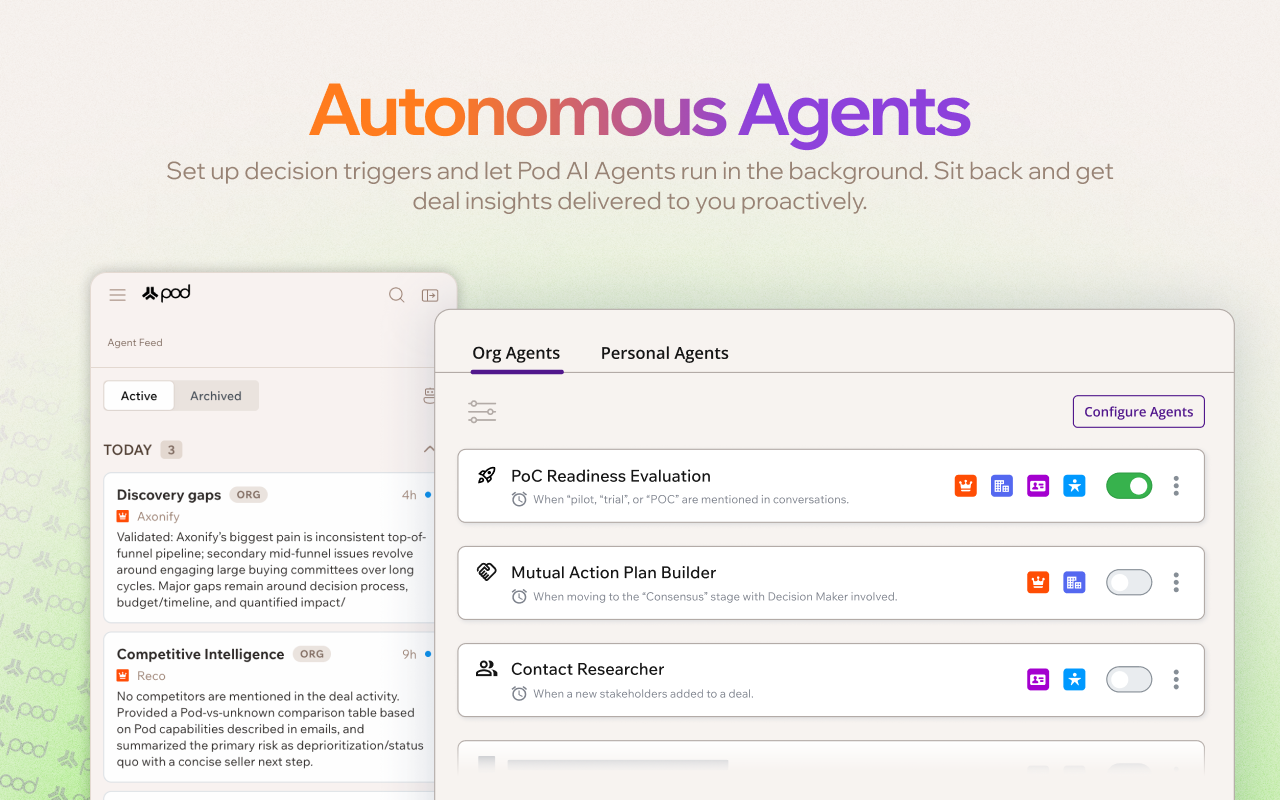Click the ORG tag on Discovery gaps
1280x800 pixels.
(x=248, y=494)
